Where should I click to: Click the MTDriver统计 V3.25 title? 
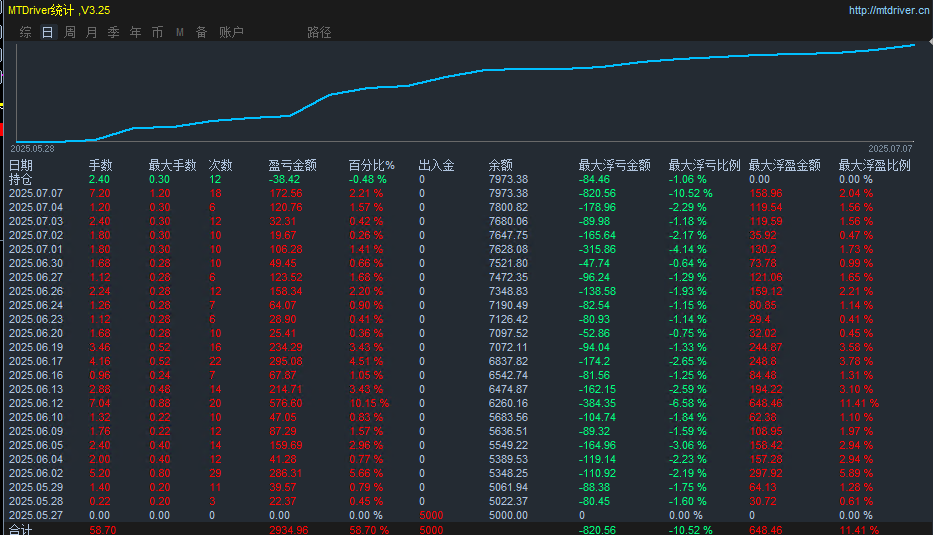click(x=59, y=10)
